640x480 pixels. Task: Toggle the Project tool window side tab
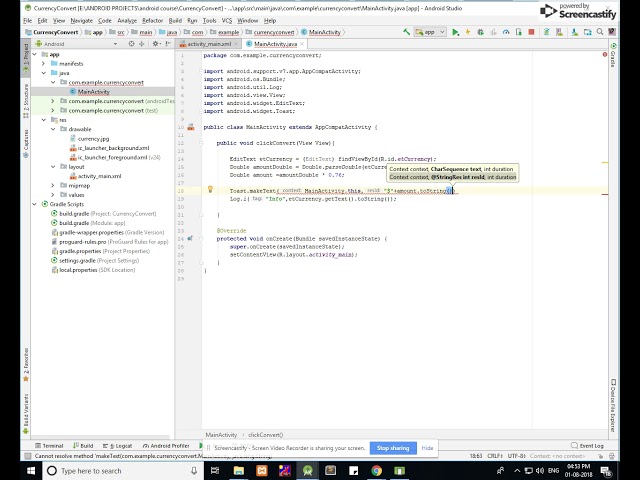click(x=26, y=58)
